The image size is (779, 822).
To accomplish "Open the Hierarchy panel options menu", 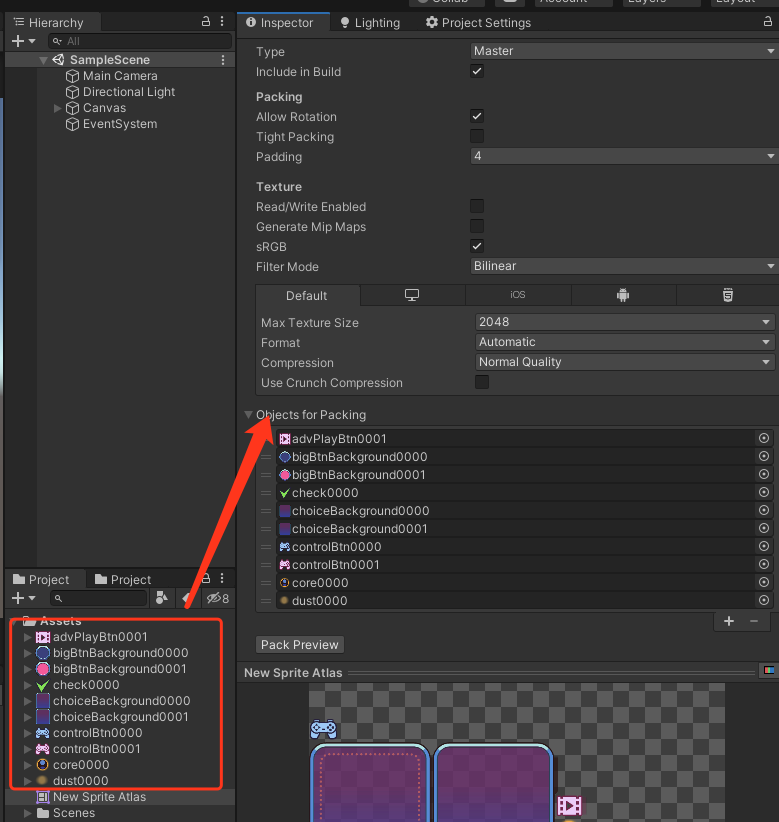I will coord(222,21).
